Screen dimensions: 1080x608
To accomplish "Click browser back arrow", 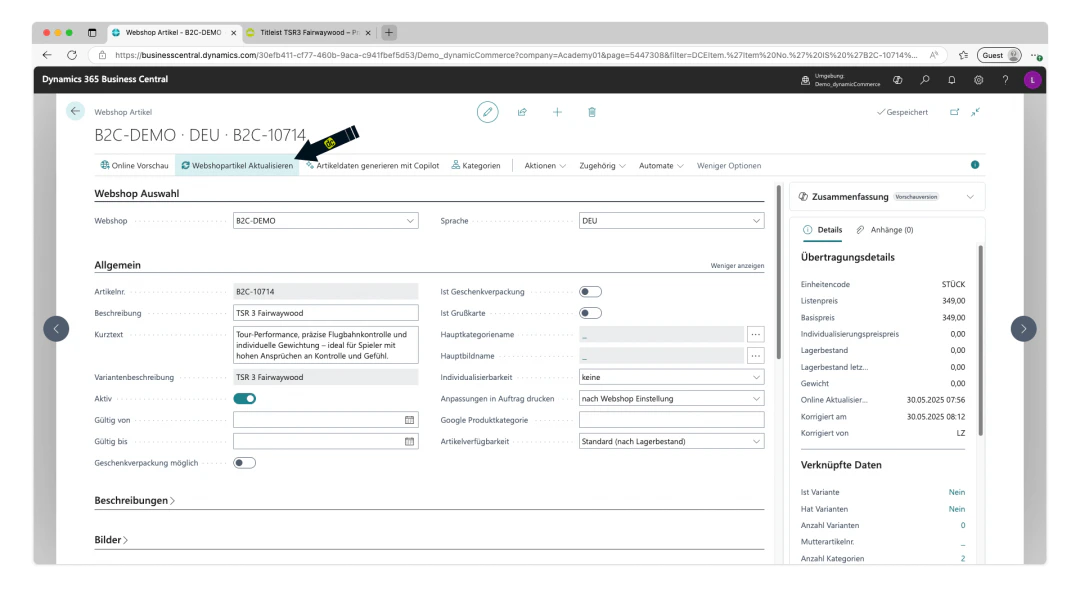I will tap(47, 55).
